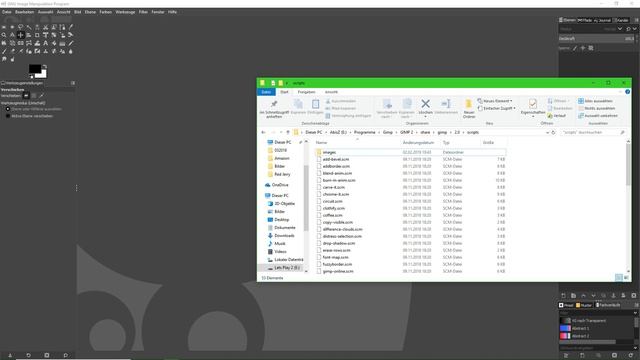Toggle lock alpha channel icon
Screen dimensions: 640x360
(x=591, y=48)
